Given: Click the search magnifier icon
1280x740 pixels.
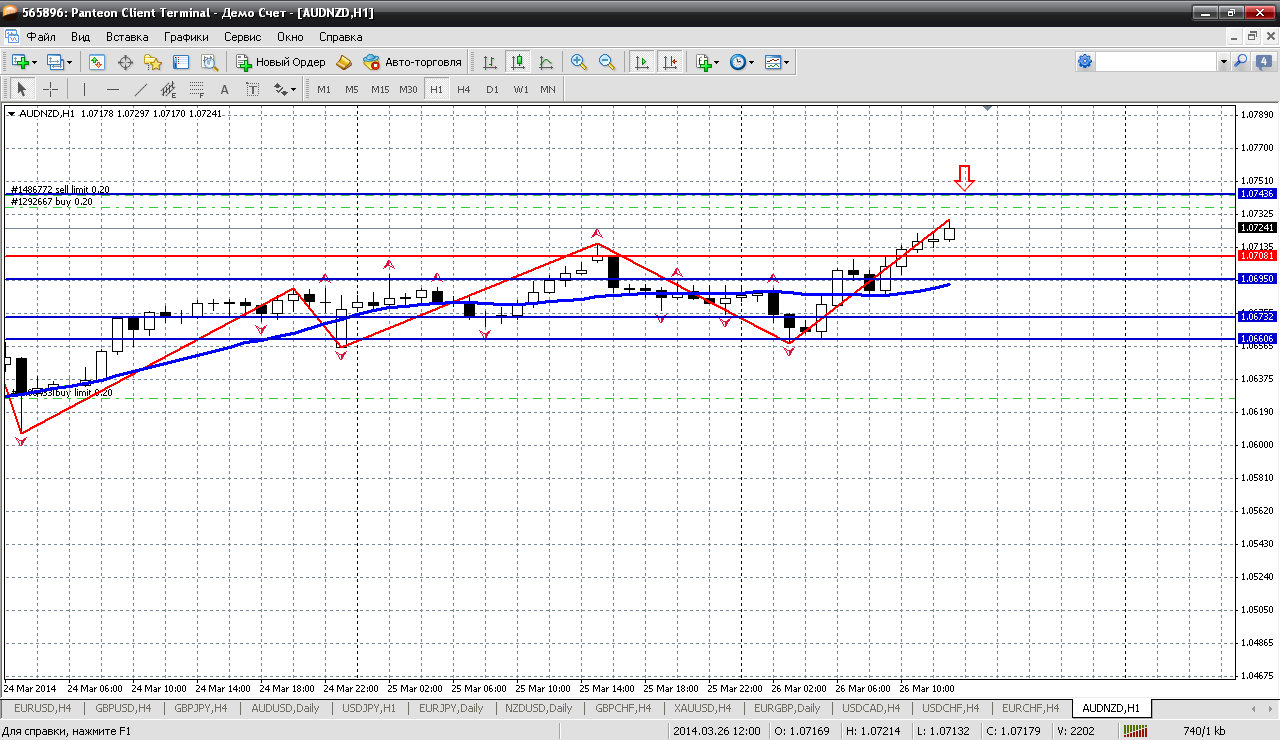Looking at the screenshot, I should click(x=1241, y=62).
